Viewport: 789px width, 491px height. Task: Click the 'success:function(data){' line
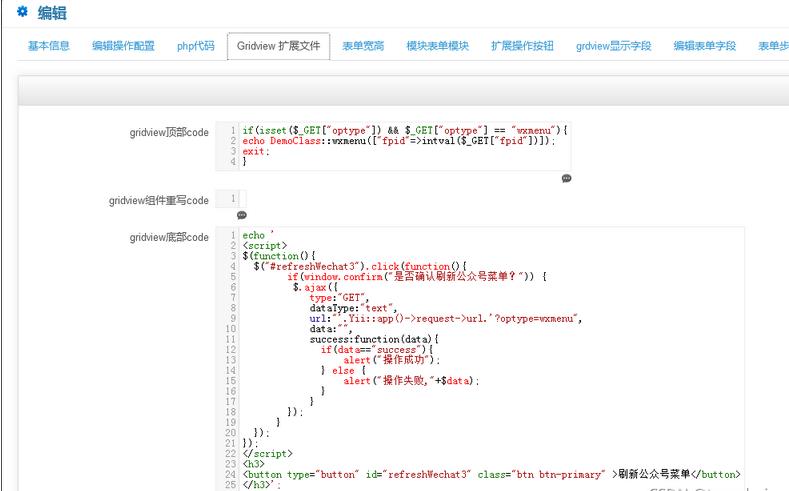[x=374, y=339]
